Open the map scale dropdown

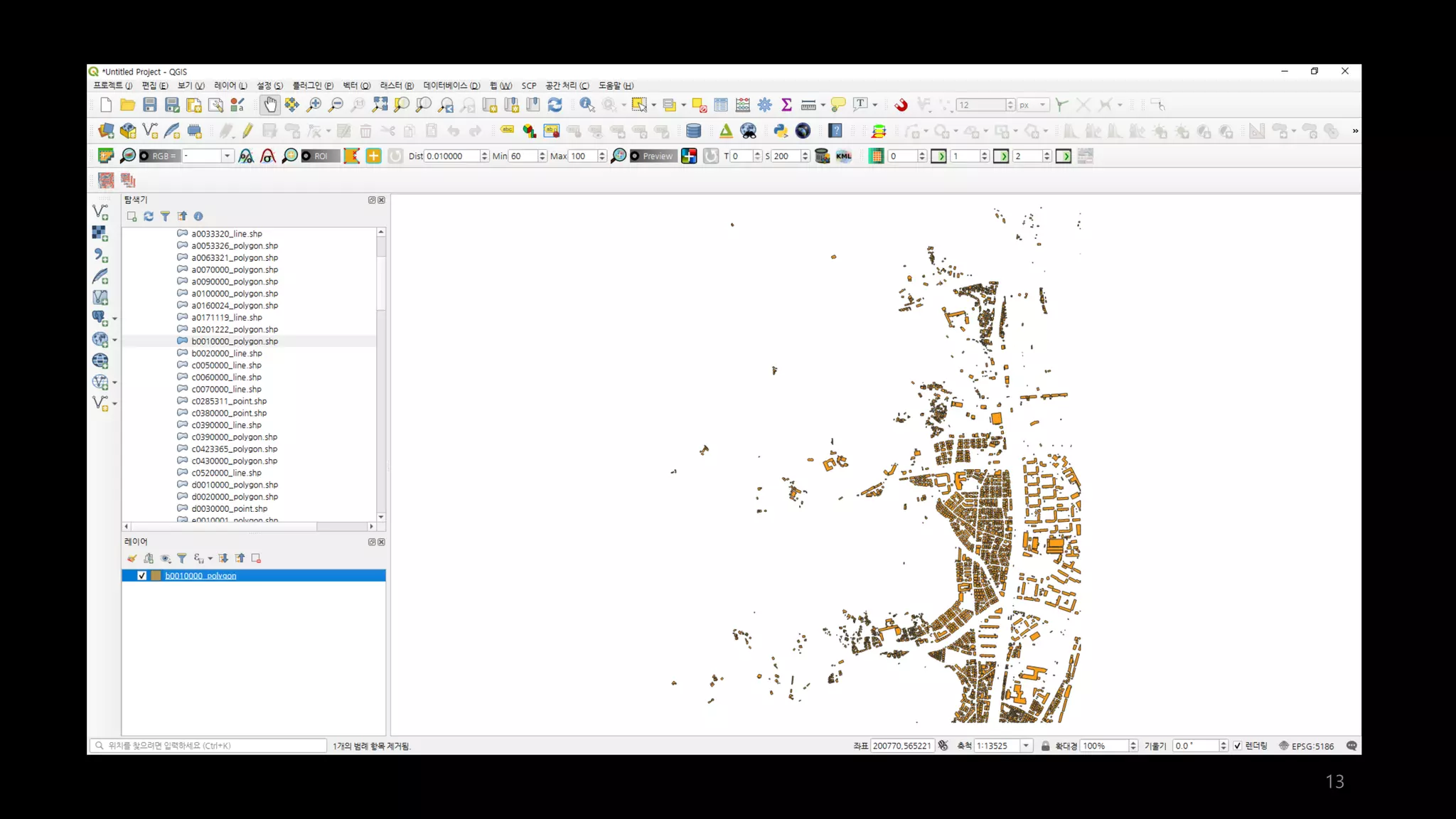pyautogui.click(x=1026, y=746)
